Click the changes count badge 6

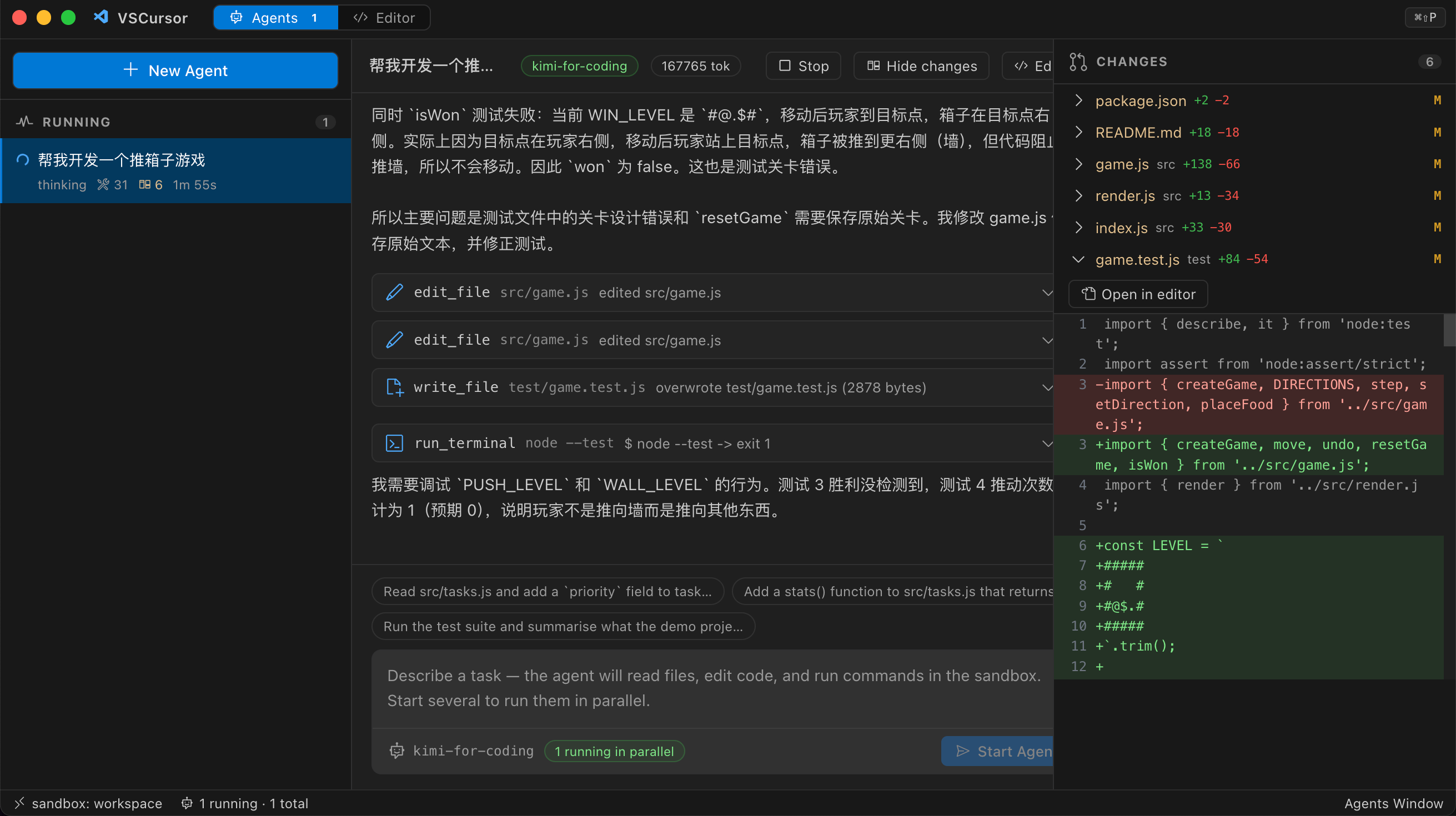point(1429,62)
